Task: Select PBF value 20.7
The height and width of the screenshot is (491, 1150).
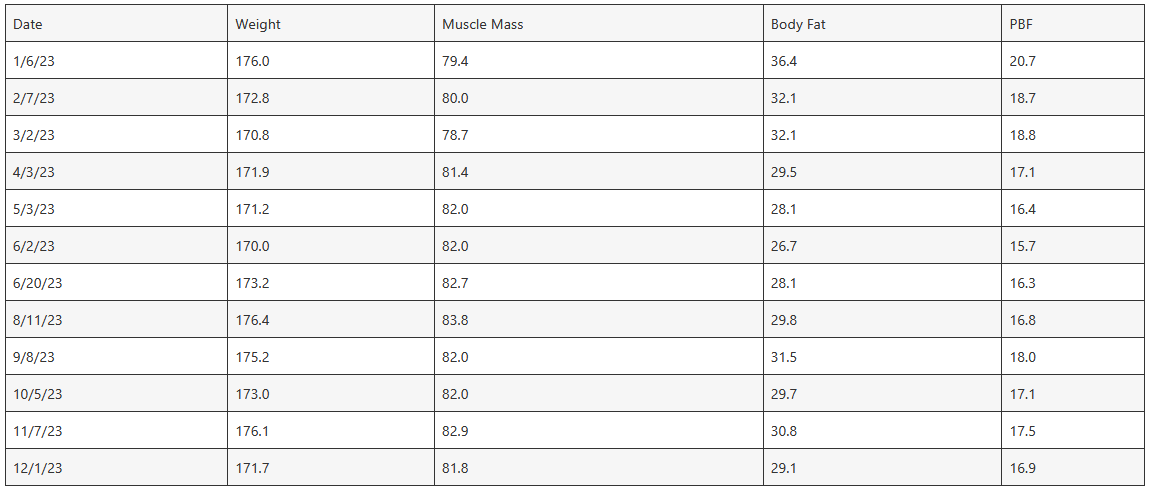Action: (x=1023, y=61)
